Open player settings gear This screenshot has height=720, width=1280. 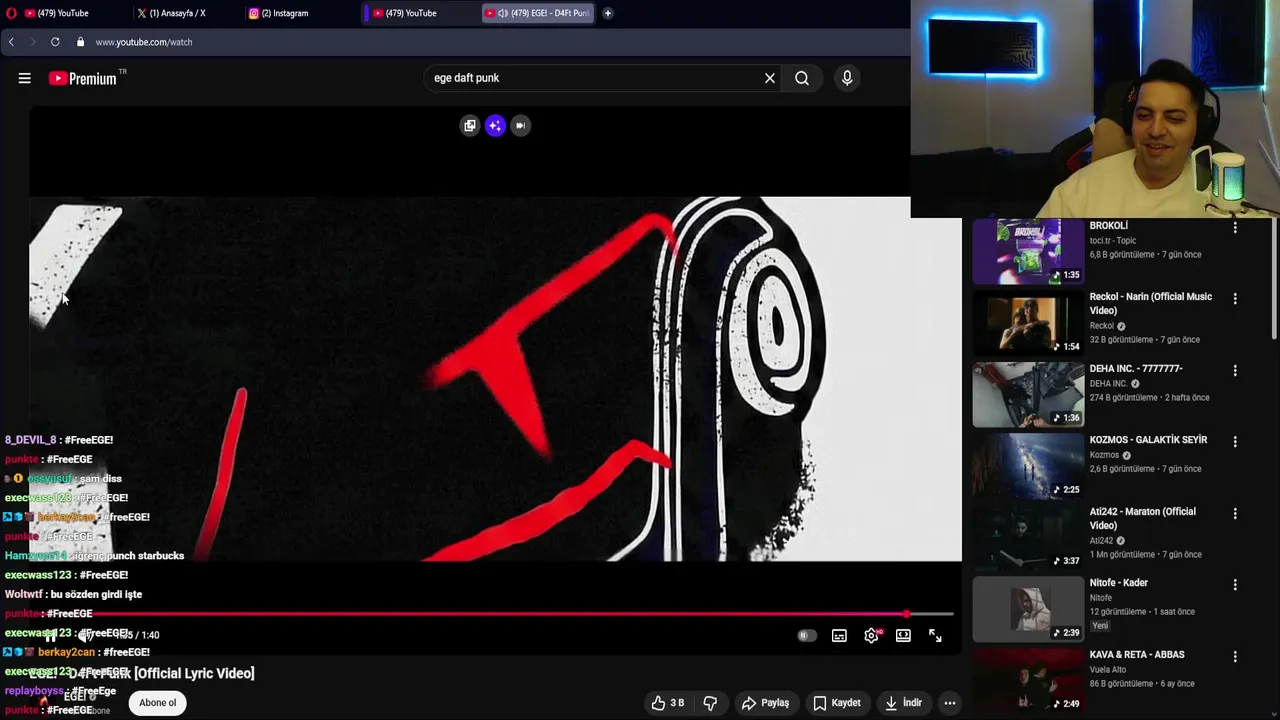[x=872, y=636]
